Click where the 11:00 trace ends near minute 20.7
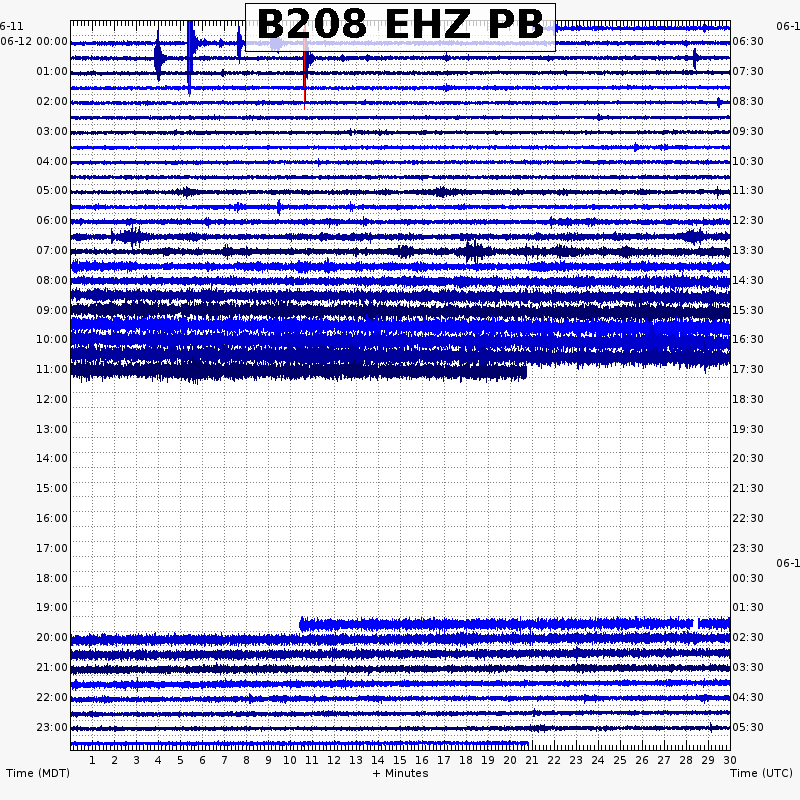 (x=526, y=371)
